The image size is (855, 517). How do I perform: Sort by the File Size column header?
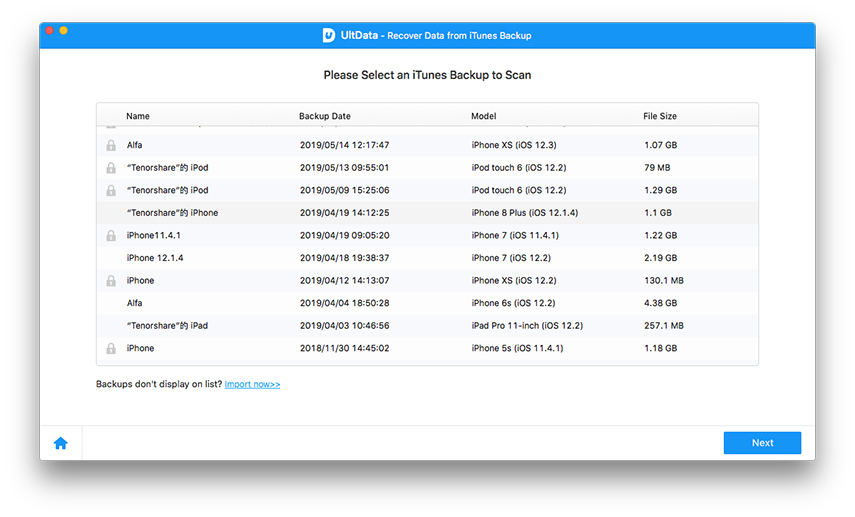coord(660,116)
